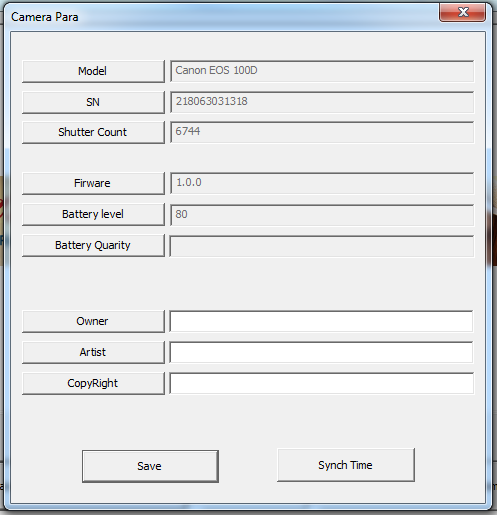Select the firmware version field 1.0.0
500x520 pixels.
(323, 184)
